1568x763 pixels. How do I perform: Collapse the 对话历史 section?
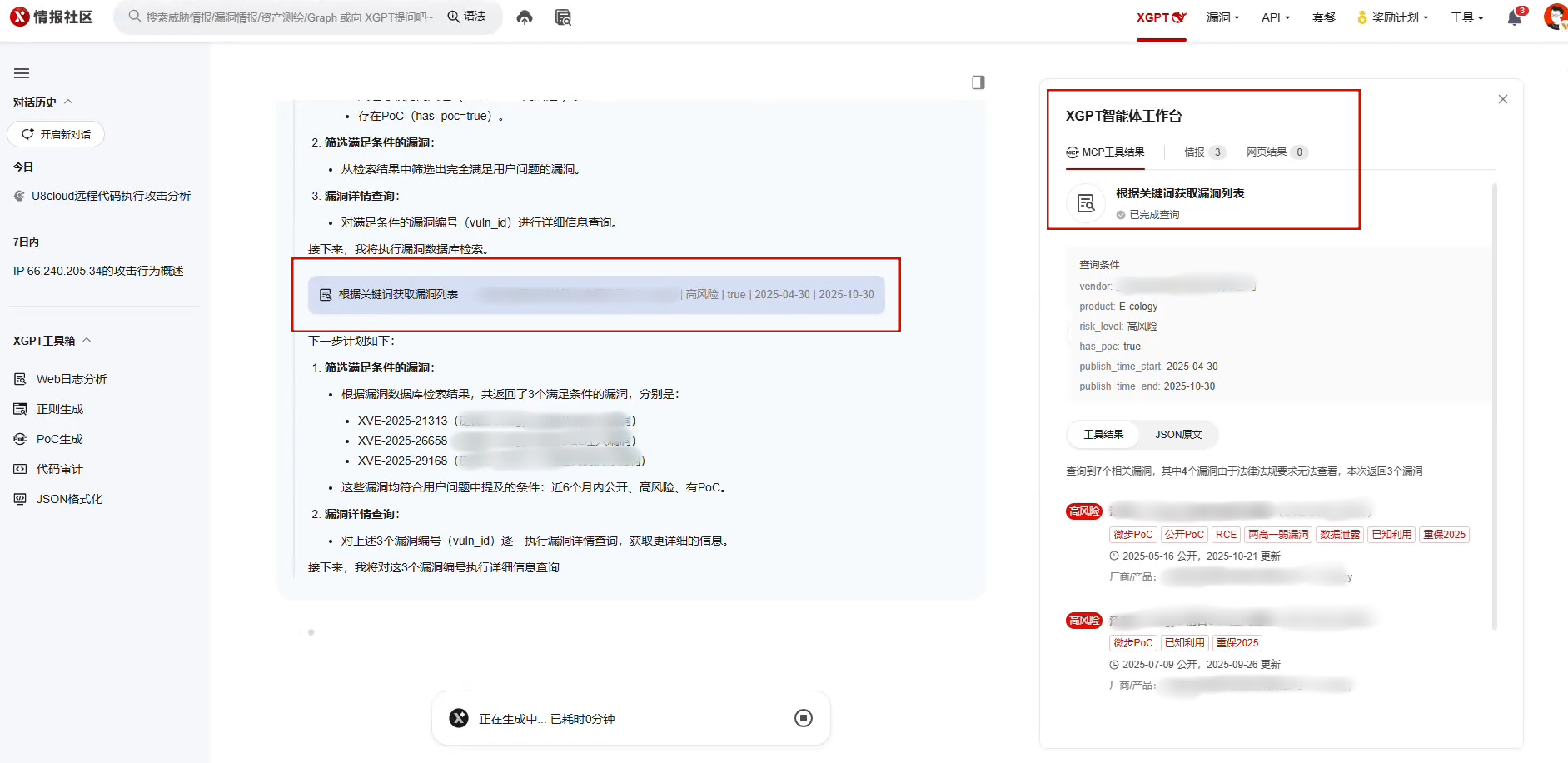pos(68,102)
